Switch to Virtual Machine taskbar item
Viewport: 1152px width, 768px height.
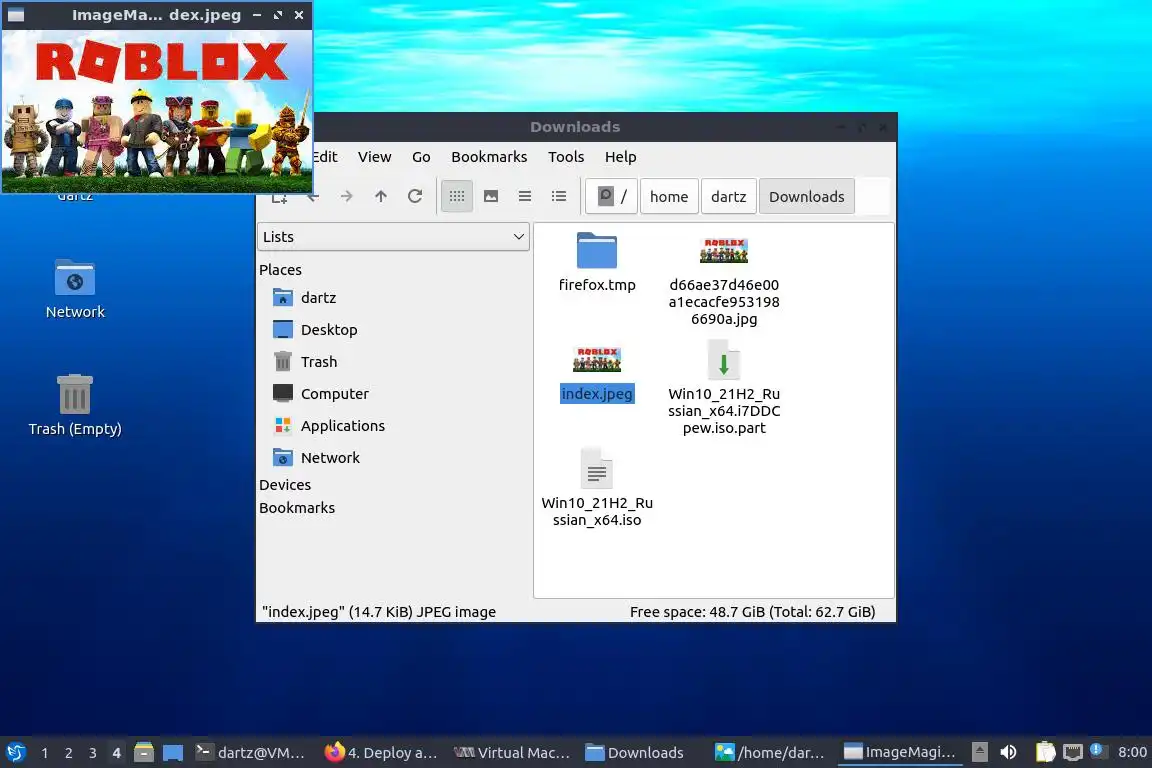pyautogui.click(x=511, y=752)
